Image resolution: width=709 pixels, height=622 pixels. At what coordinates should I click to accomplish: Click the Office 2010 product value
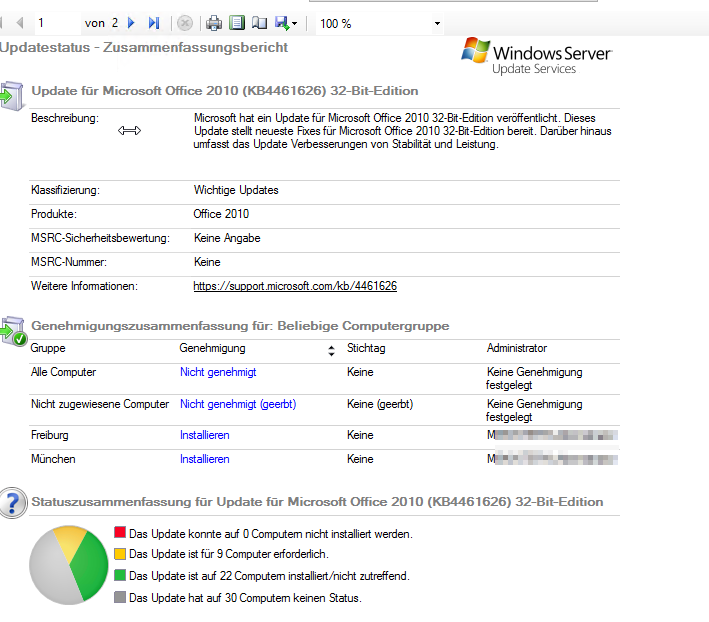221,214
